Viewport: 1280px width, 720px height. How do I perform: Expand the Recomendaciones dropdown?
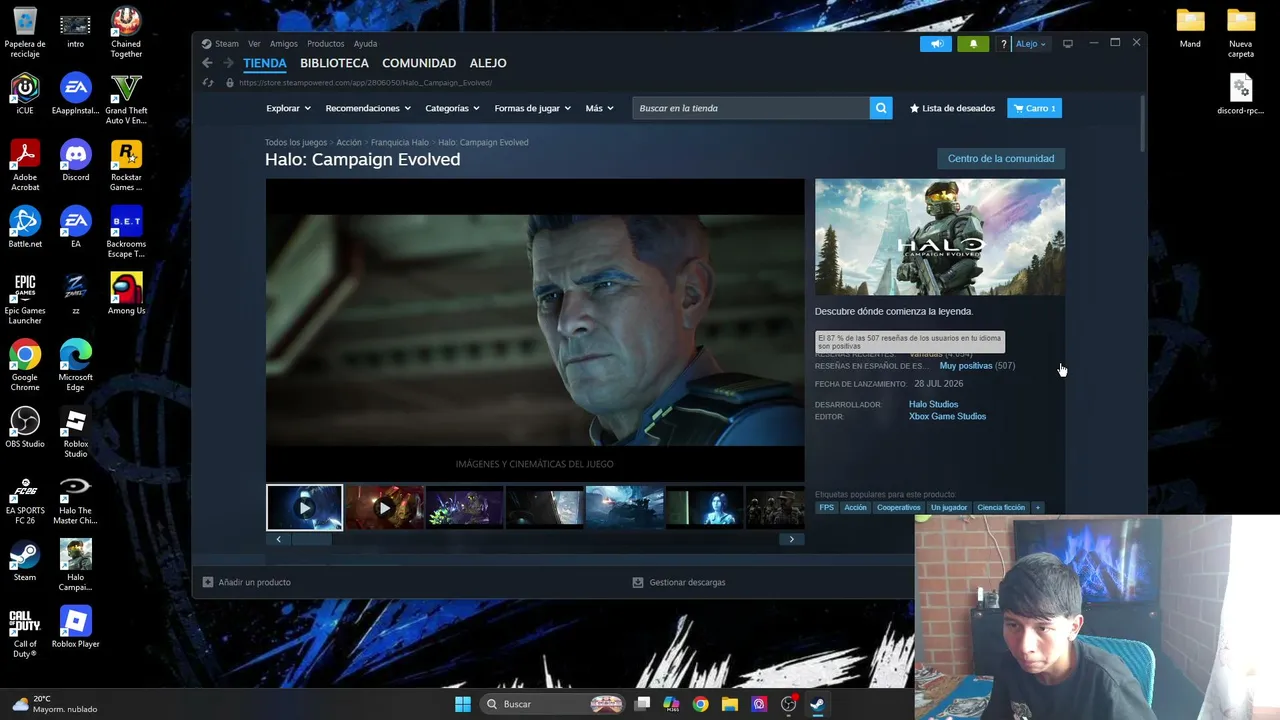[368, 108]
